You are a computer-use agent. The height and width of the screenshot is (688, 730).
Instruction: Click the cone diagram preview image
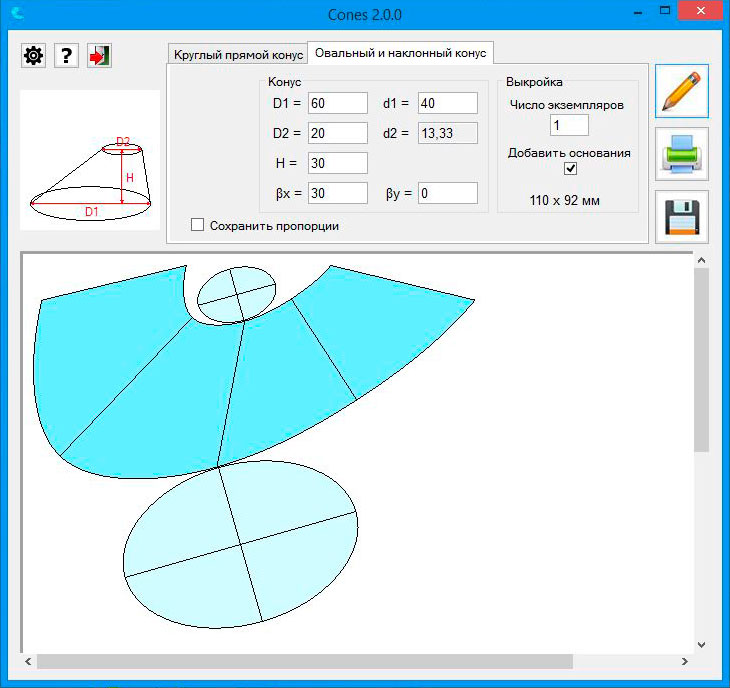pyautogui.click(x=90, y=160)
